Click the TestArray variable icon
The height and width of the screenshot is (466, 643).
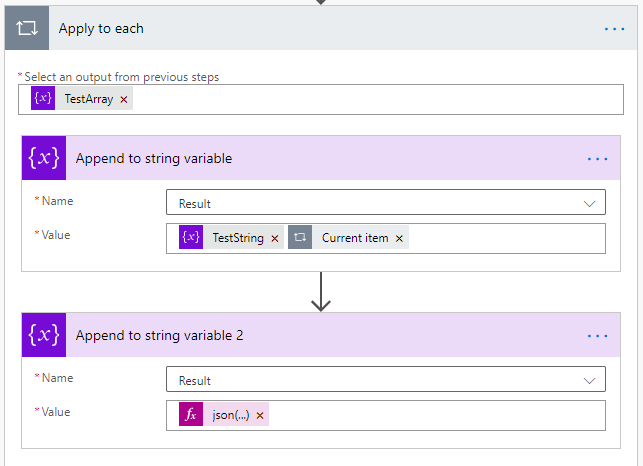click(43, 98)
